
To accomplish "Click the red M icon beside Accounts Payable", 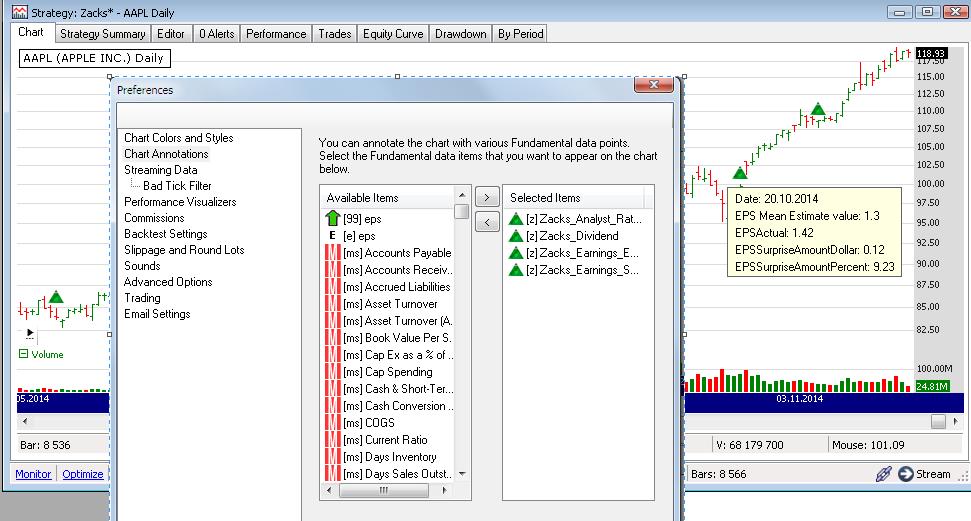I will (x=333, y=253).
